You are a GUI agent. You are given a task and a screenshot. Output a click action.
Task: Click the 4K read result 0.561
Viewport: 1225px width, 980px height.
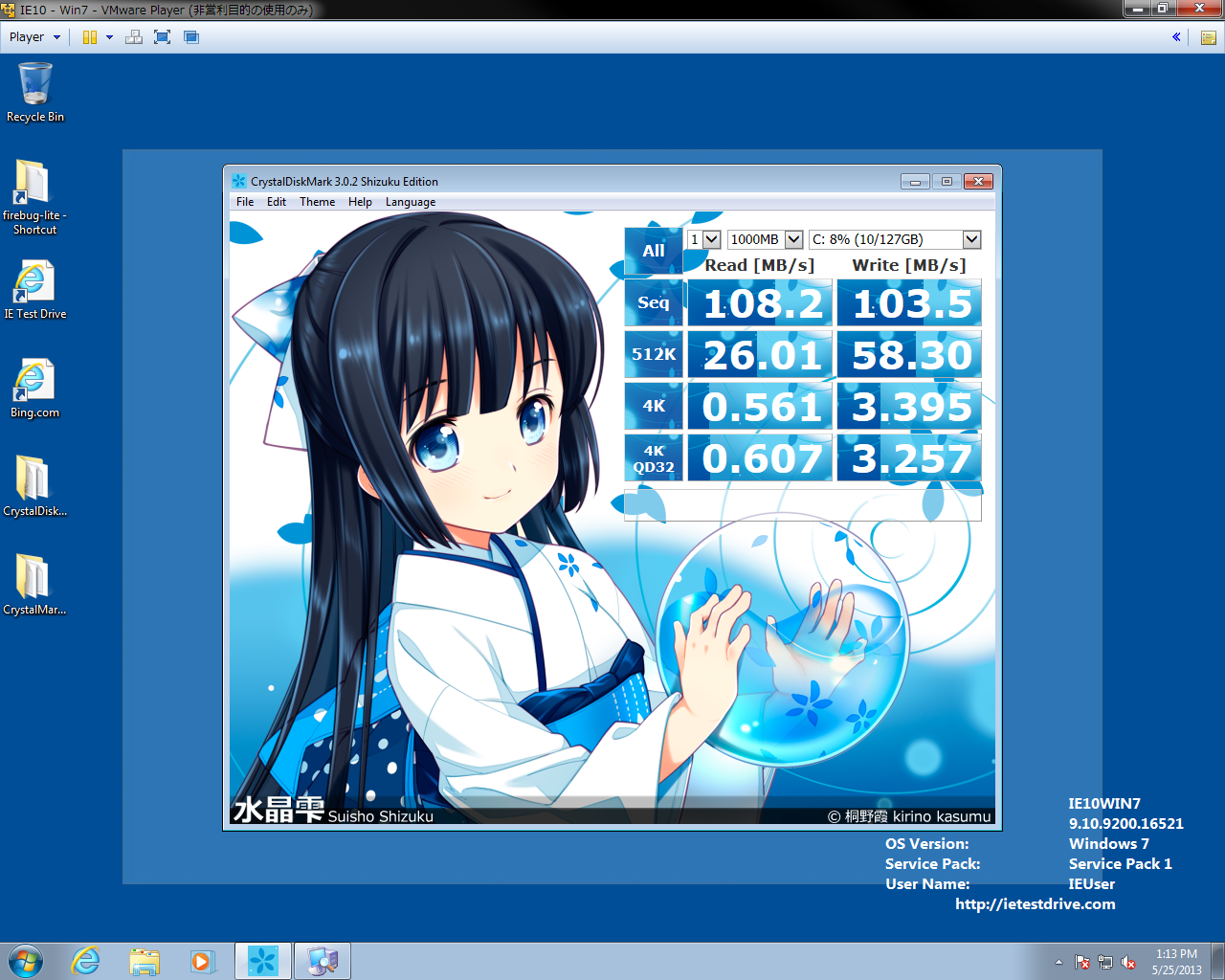761,406
